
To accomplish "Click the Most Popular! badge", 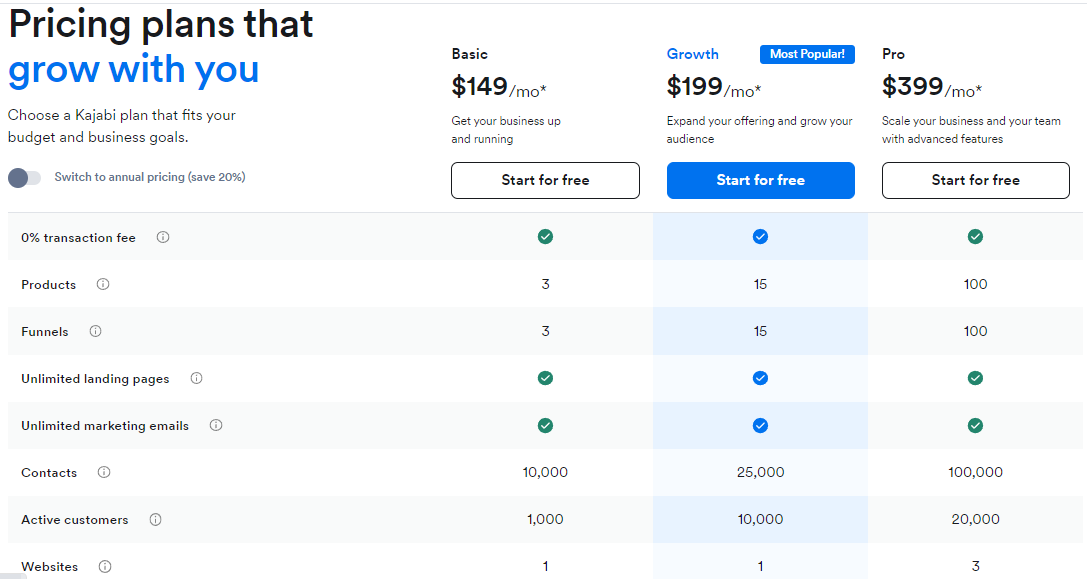I will (x=807, y=54).
